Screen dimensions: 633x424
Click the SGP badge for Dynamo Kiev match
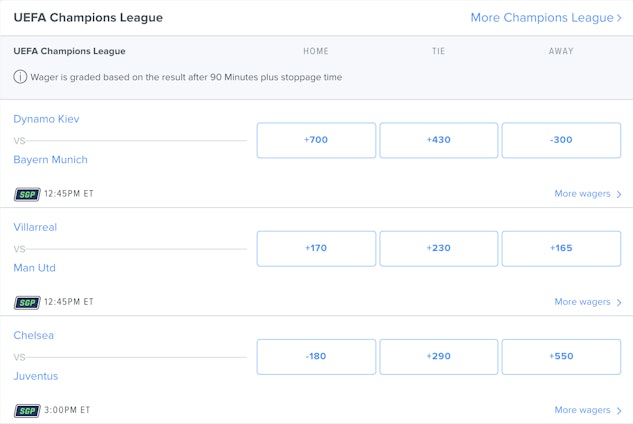(27, 194)
